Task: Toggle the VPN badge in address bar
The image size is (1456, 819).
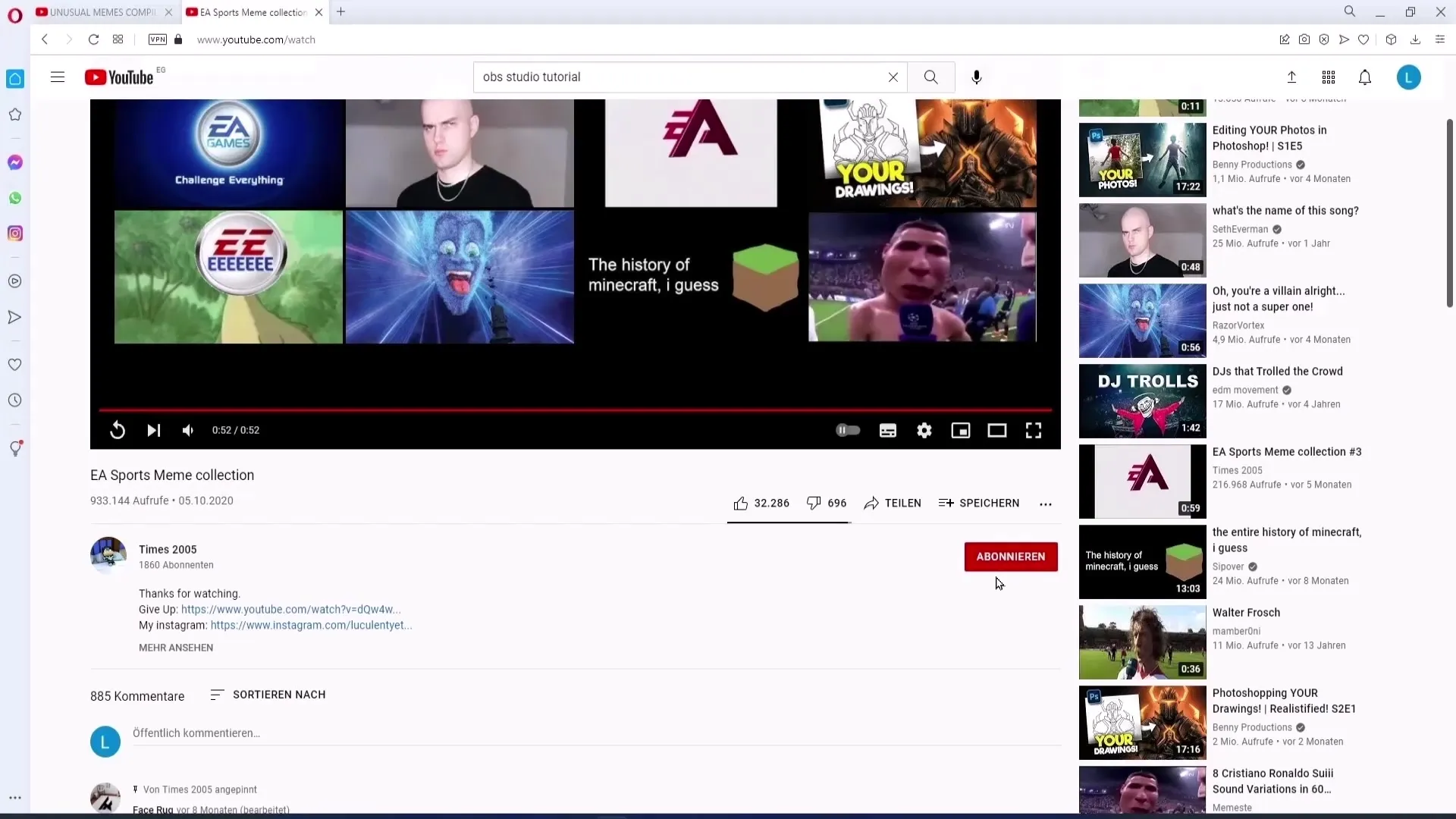Action: coord(158,39)
